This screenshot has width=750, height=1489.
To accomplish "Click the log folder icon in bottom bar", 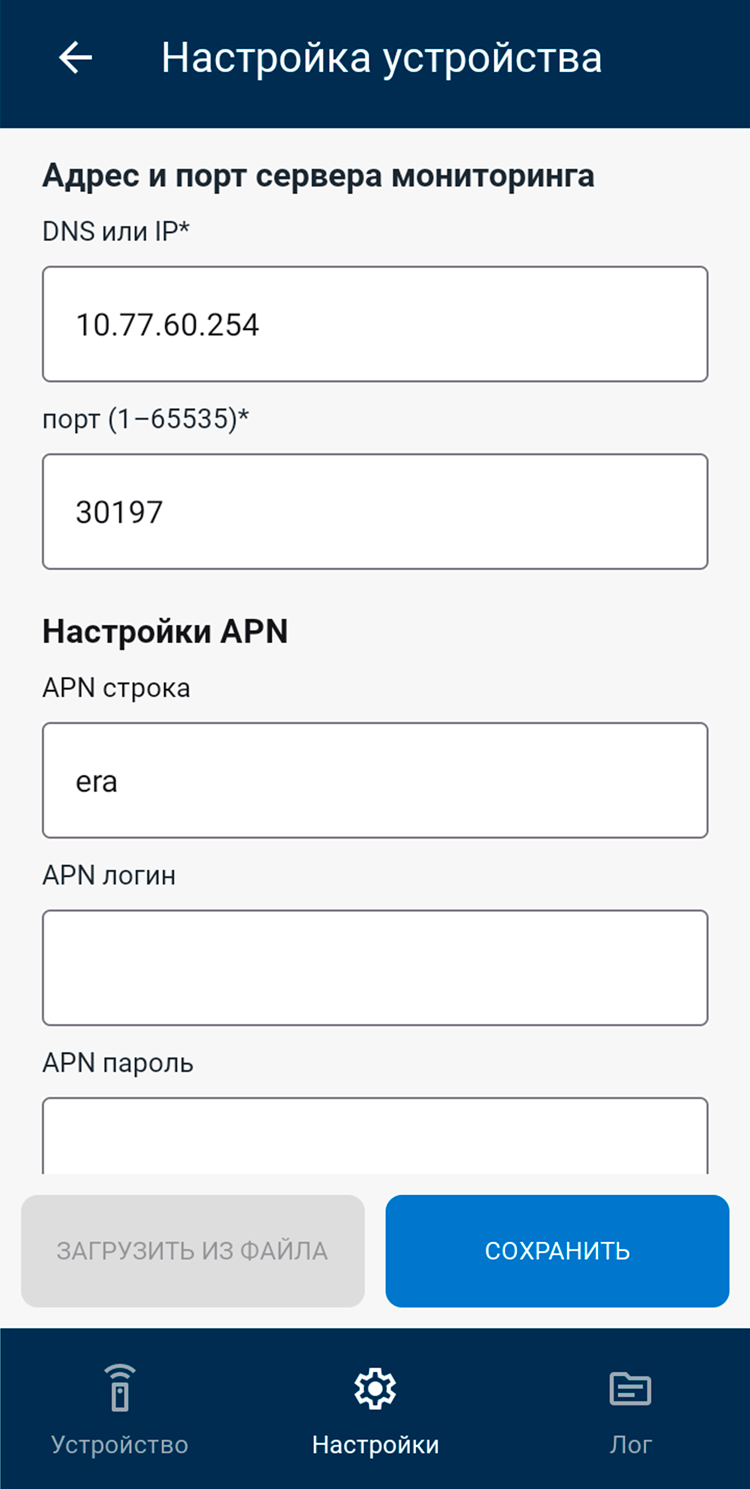I will [x=630, y=1388].
